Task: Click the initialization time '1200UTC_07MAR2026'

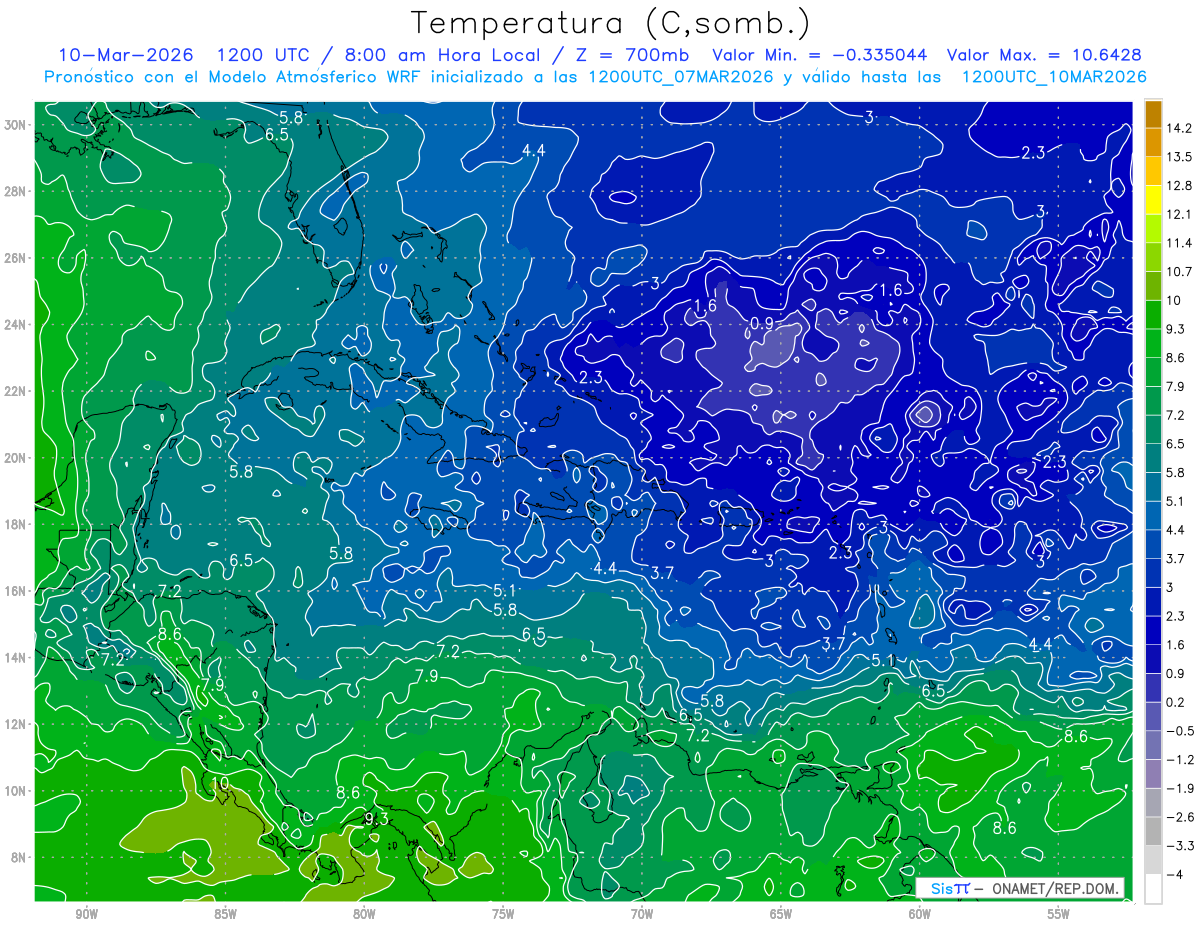Action: coord(681,77)
